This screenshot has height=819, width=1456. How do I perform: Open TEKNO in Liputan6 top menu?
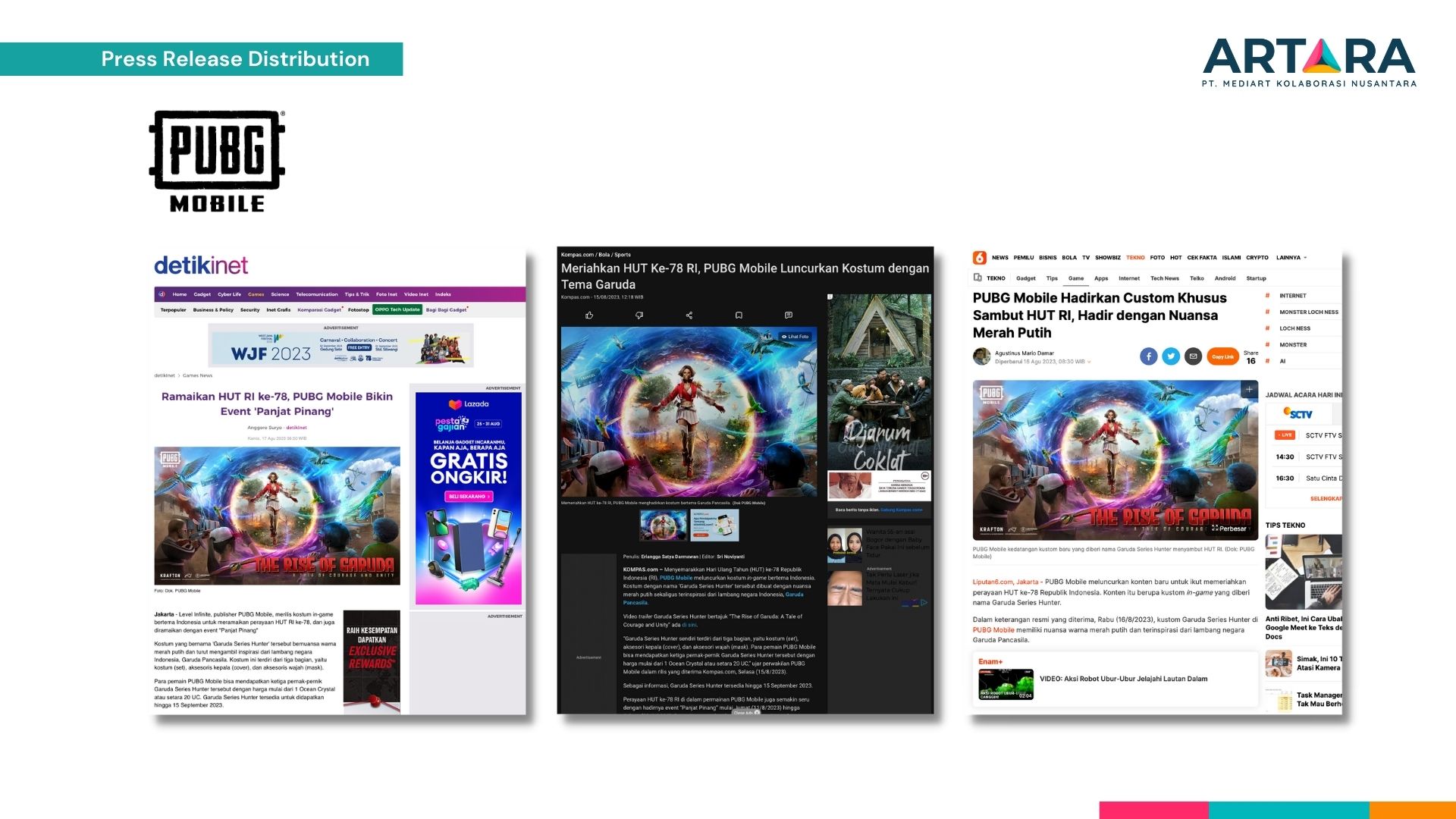1135,258
